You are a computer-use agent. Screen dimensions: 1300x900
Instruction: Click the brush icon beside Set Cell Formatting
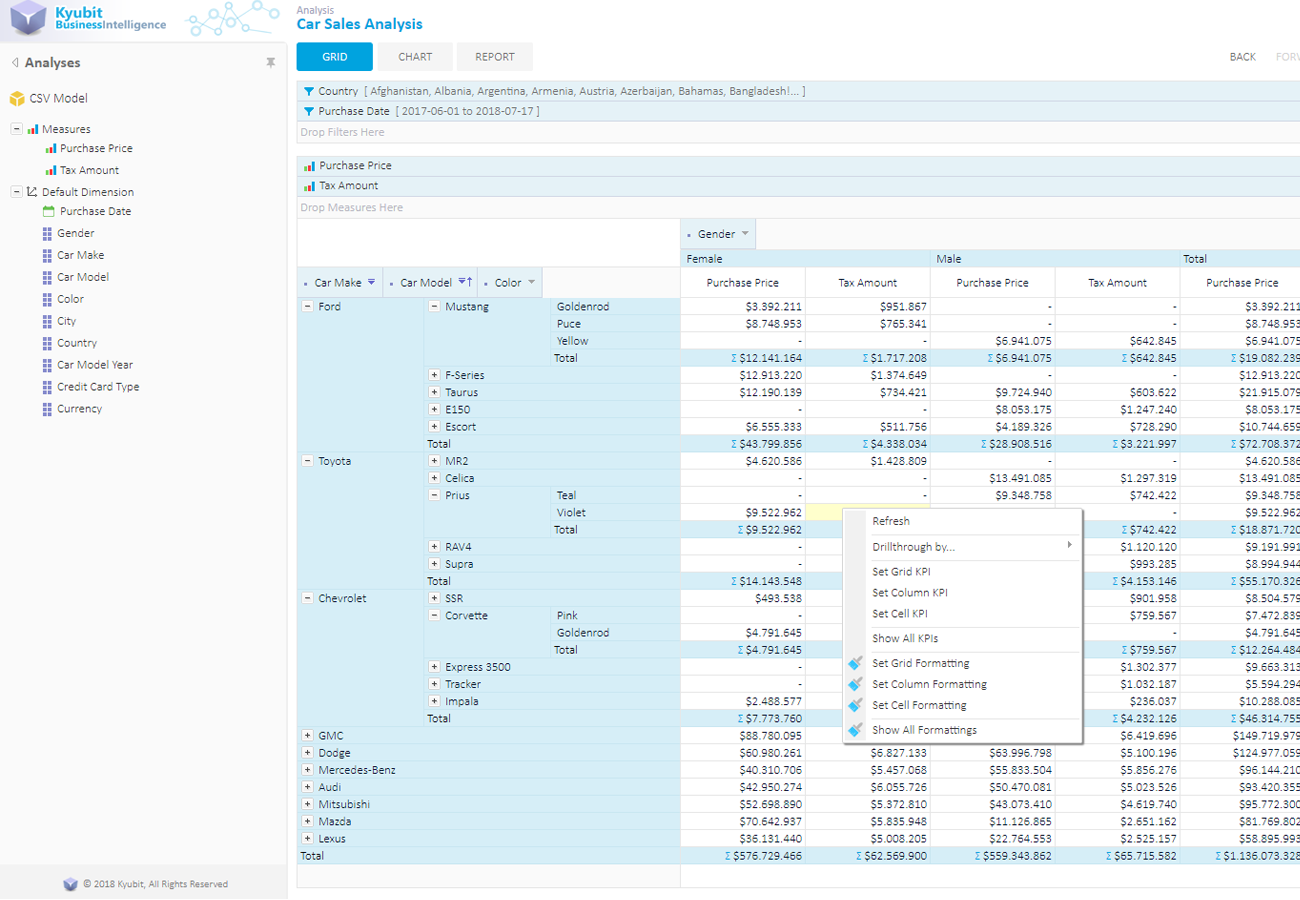[857, 703]
